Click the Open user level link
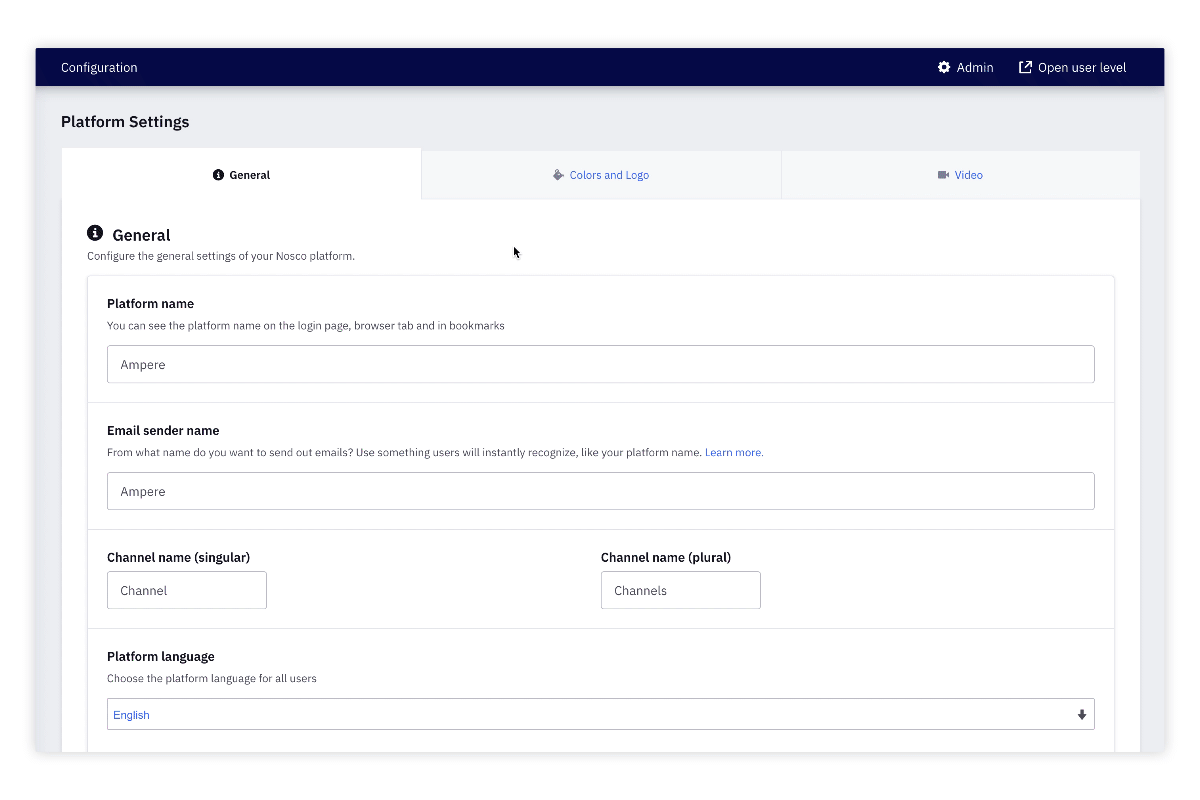The height and width of the screenshot is (800, 1200). tap(1072, 67)
